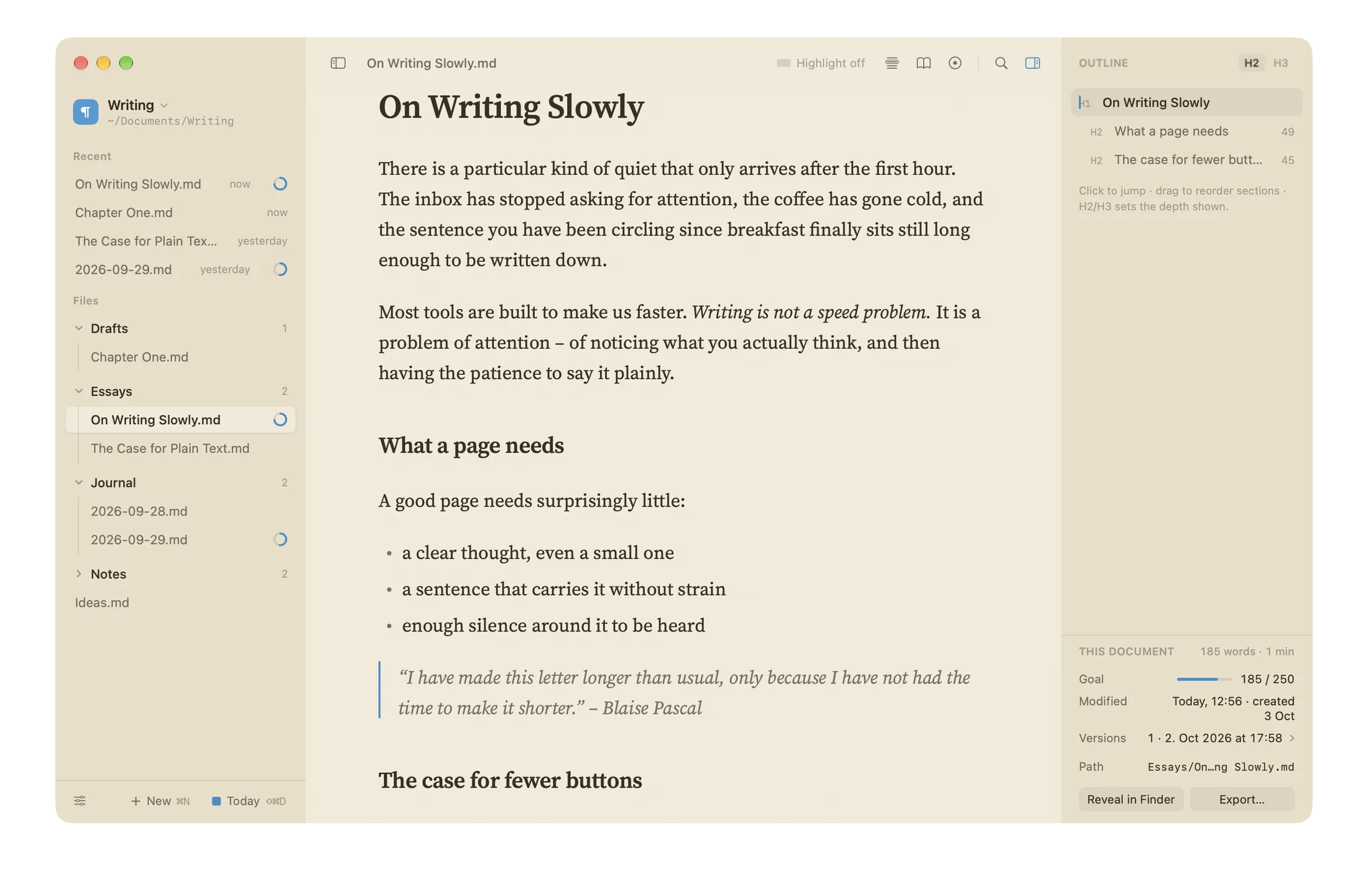Open sidebar settings sliders icon

point(80,801)
